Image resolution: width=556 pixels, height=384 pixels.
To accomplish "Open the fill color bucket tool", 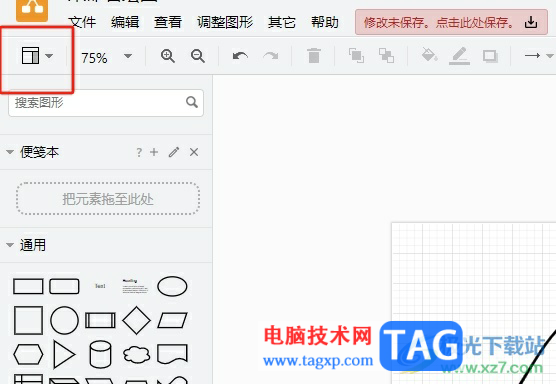I will pyautogui.click(x=429, y=55).
